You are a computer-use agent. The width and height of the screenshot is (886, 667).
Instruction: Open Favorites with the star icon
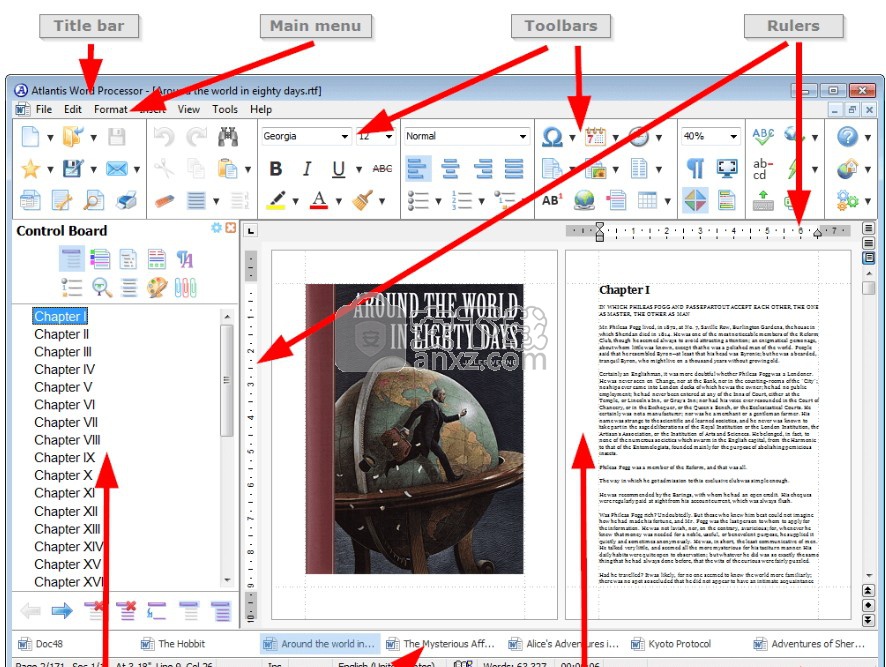pos(30,168)
